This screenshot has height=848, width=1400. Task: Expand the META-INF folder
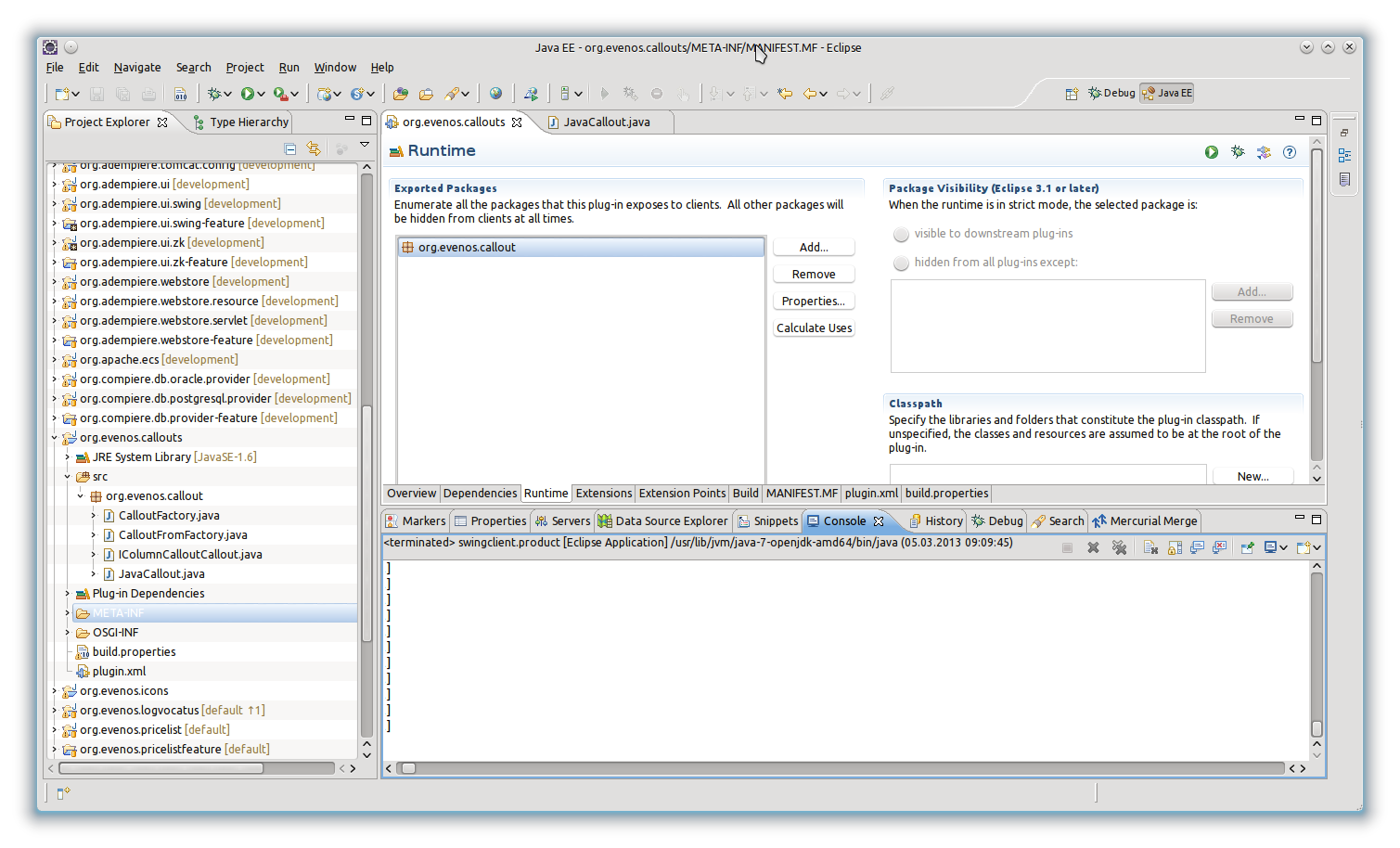[68, 613]
